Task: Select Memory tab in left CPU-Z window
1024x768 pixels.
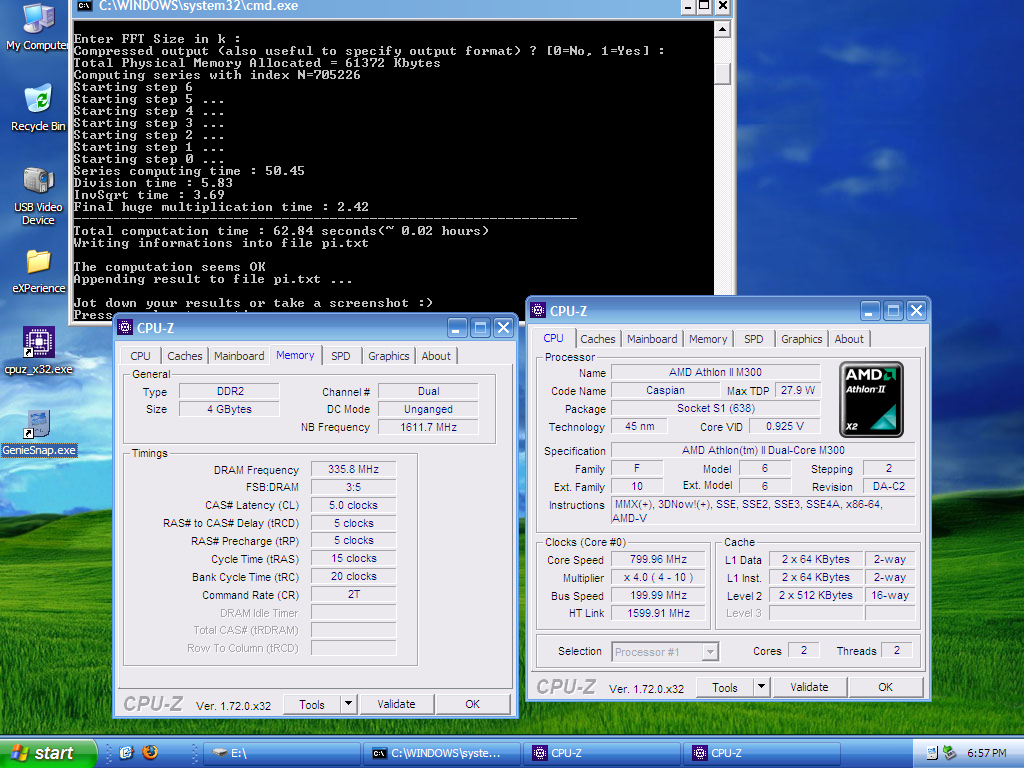Action: pos(295,355)
